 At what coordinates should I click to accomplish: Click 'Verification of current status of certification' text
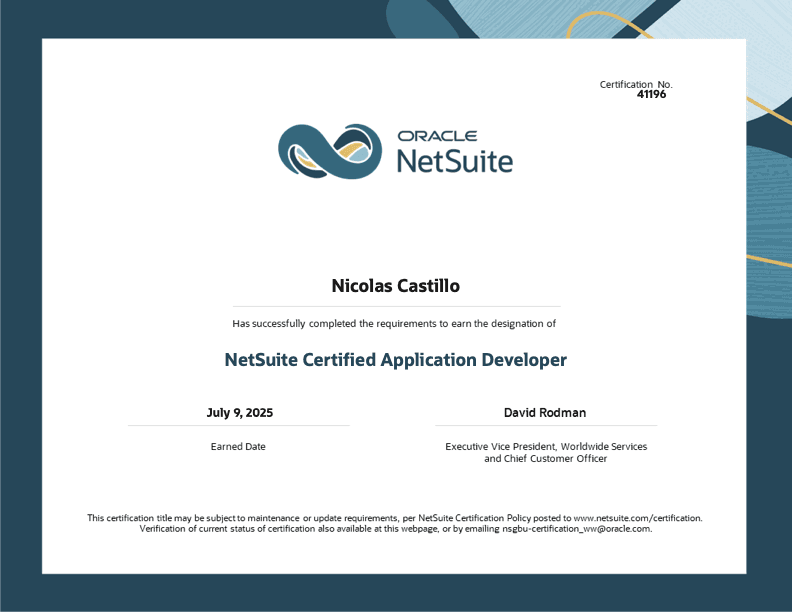coord(227,529)
